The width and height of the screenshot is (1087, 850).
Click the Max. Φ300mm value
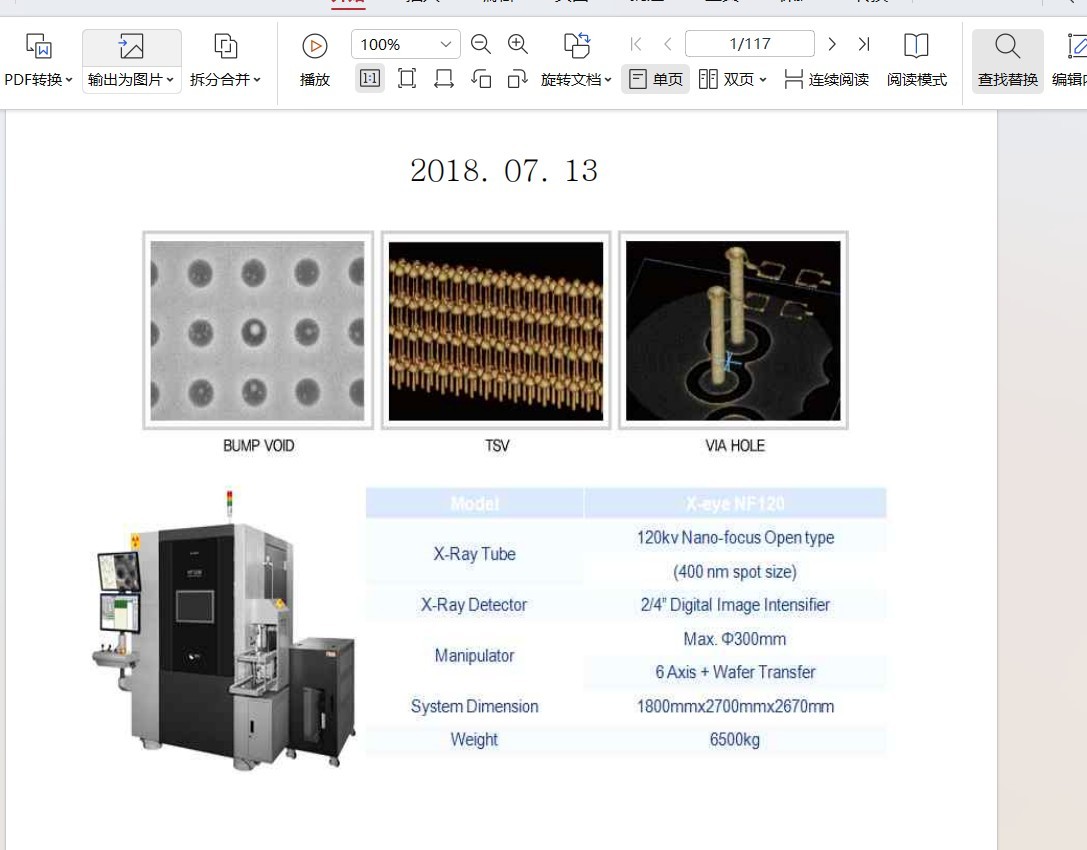tap(735, 639)
